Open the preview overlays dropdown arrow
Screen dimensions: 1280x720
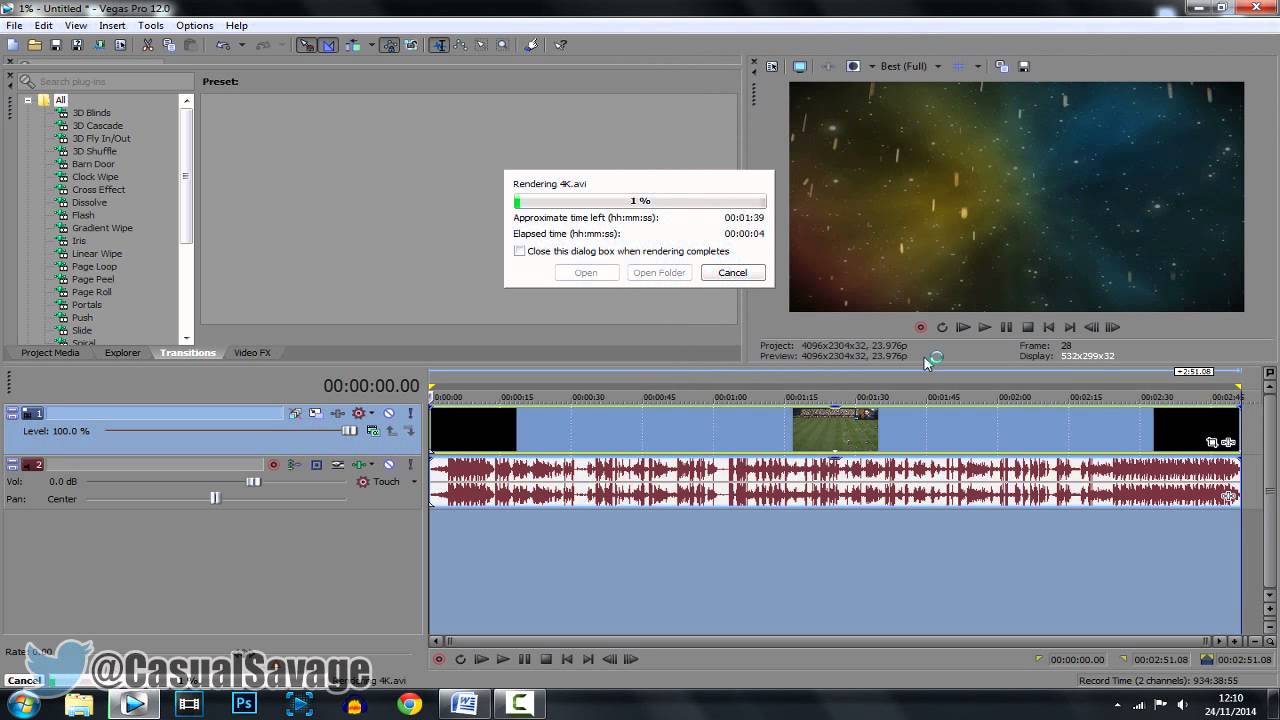[x=978, y=66]
